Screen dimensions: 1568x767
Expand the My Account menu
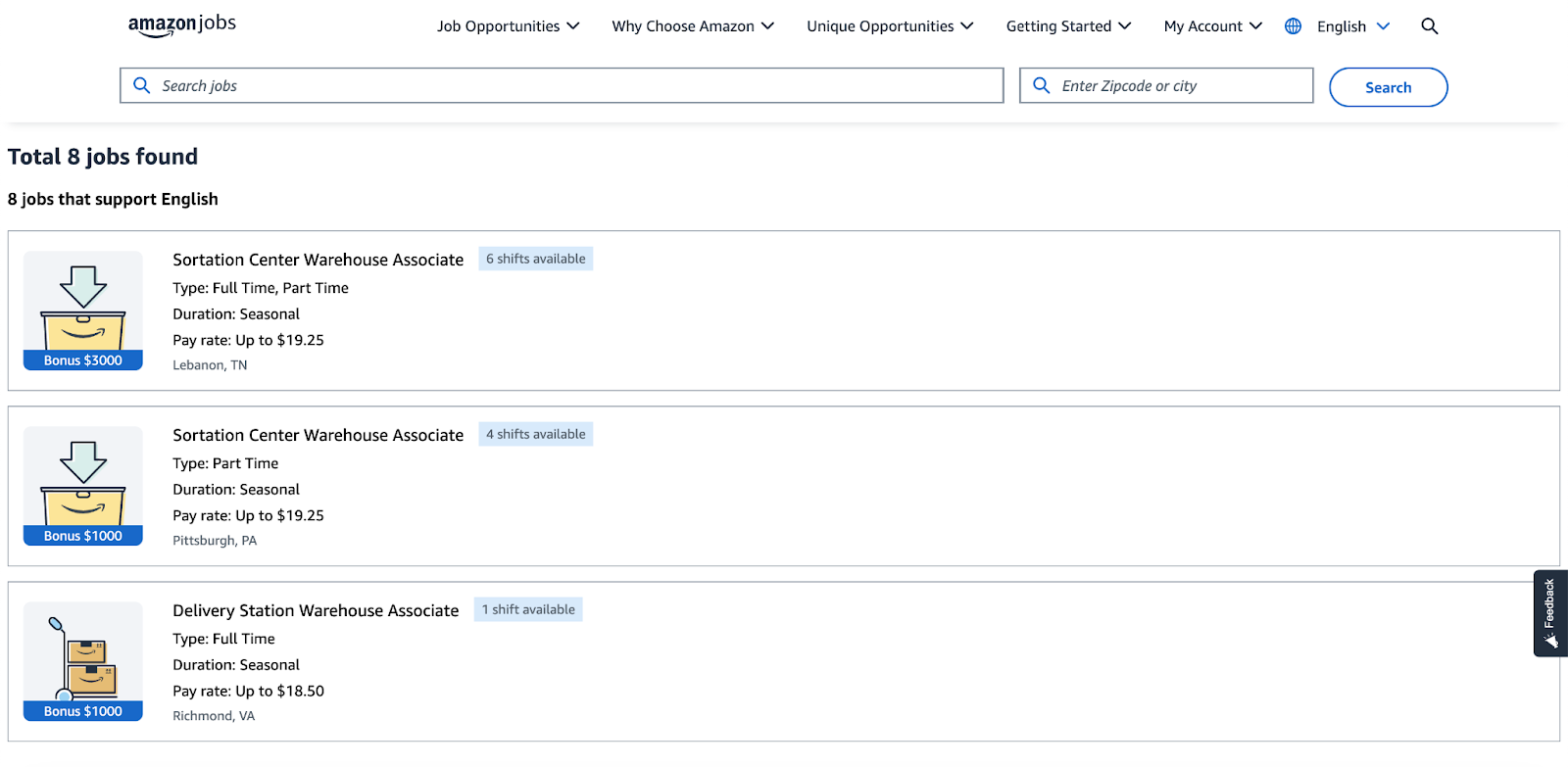click(x=1212, y=26)
